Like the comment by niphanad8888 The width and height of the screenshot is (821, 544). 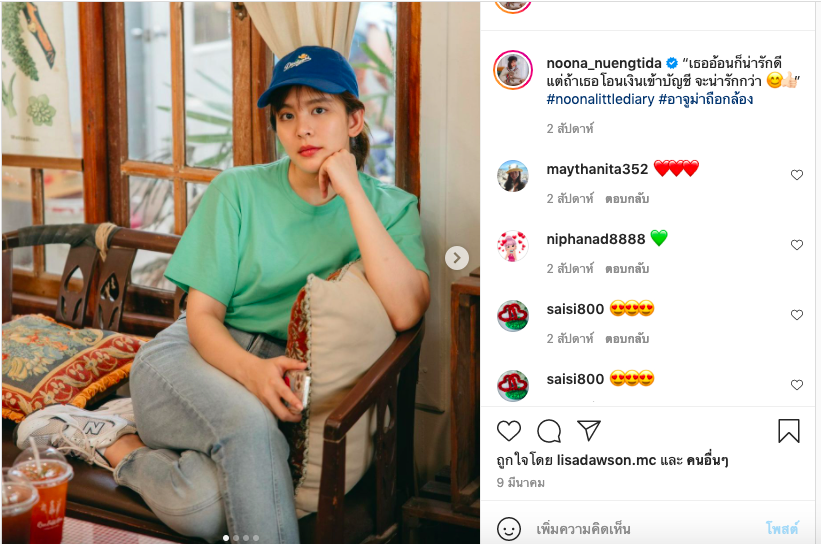(x=797, y=245)
